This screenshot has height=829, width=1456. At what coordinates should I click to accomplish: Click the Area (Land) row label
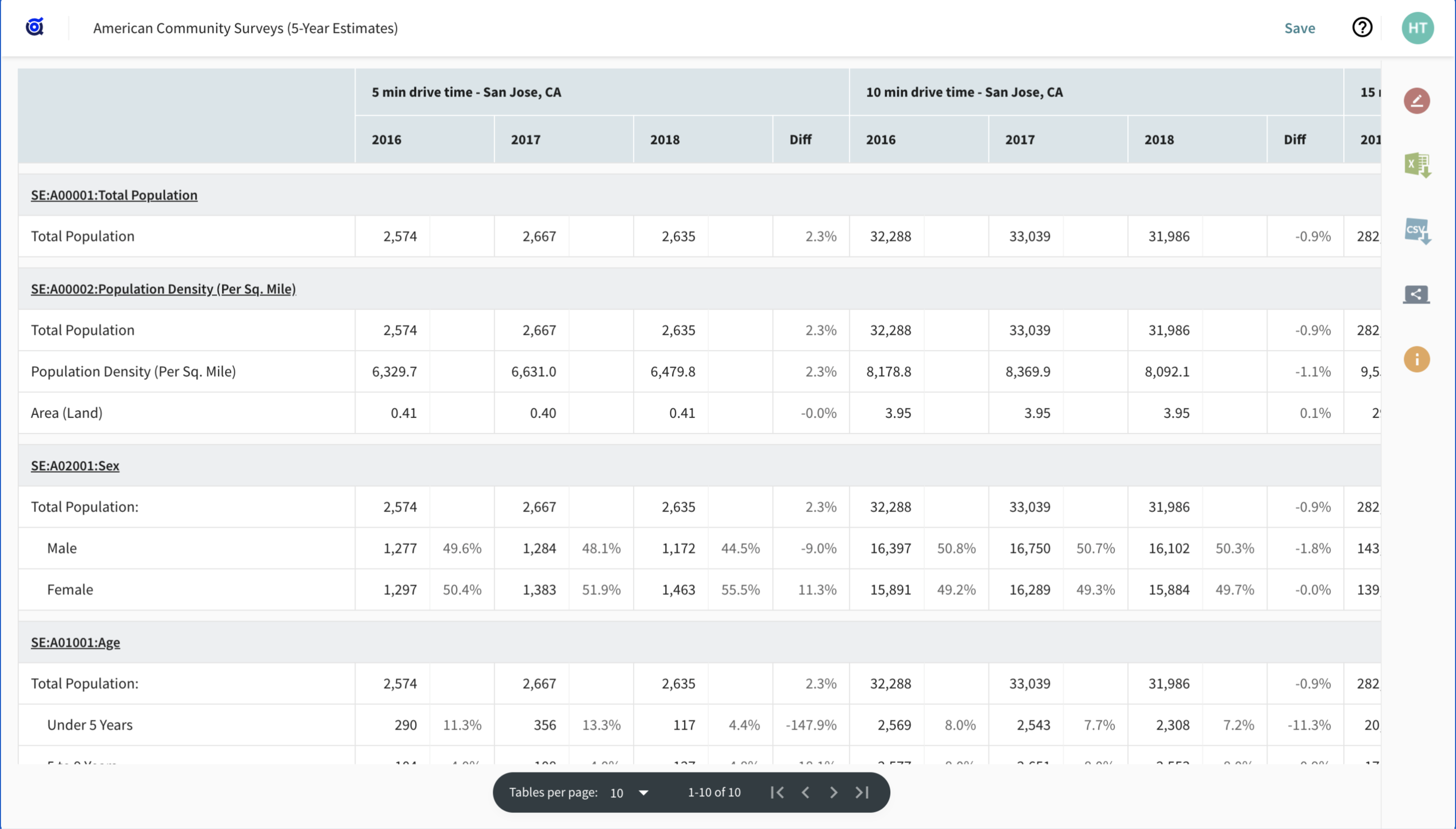pyautogui.click(x=67, y=413)
